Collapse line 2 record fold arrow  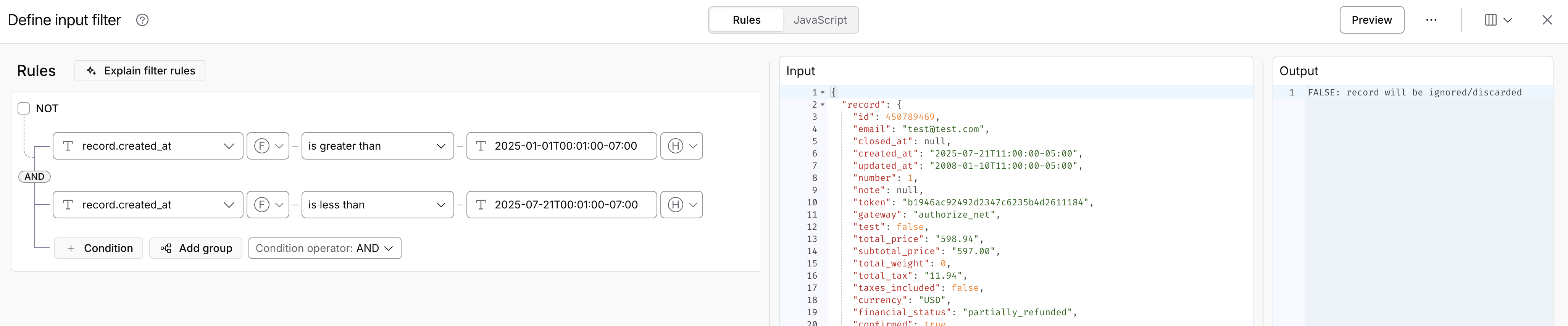coord(822,105)
